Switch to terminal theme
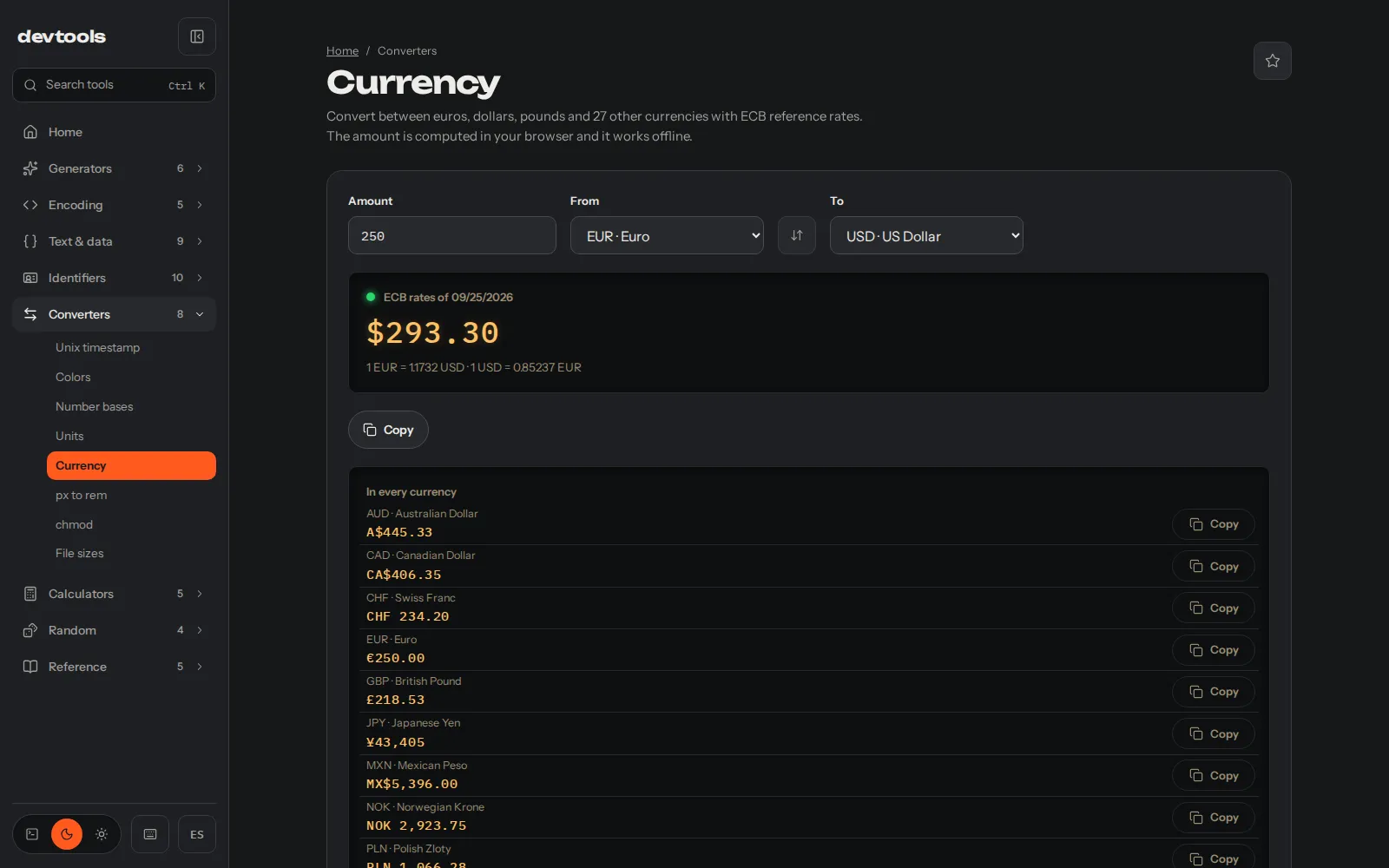1389x868 pixels. click(32, 834)
